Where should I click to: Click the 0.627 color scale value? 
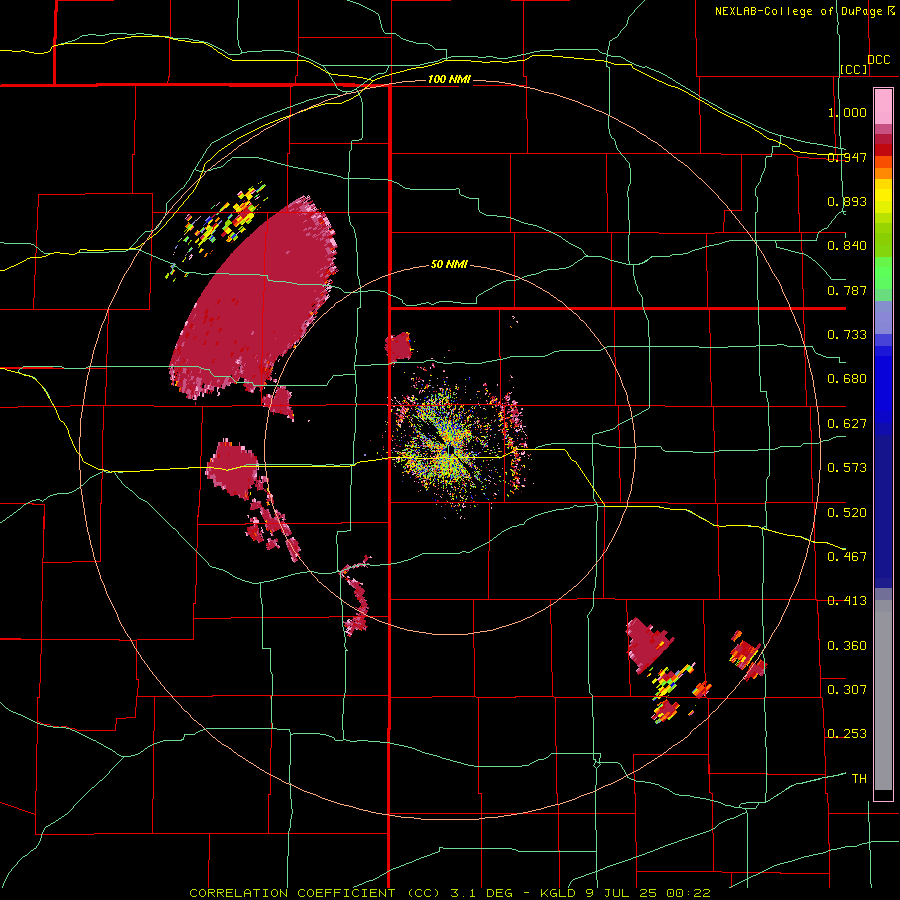[847, 424]
